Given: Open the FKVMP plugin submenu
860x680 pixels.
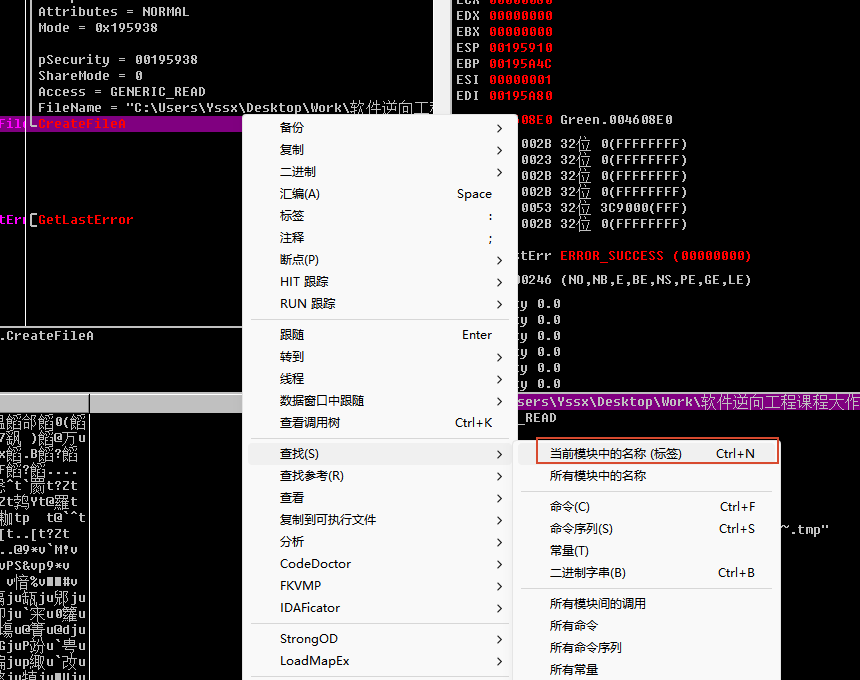Looking at the screenshot, I should click(x=380, y=585).
